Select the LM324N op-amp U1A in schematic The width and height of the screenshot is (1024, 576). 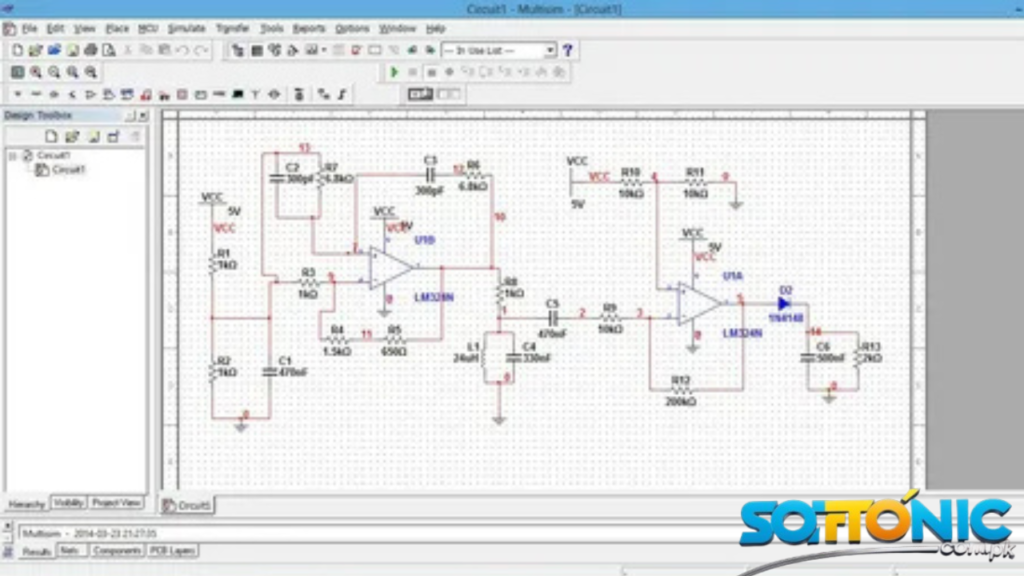tap(699, 304)
